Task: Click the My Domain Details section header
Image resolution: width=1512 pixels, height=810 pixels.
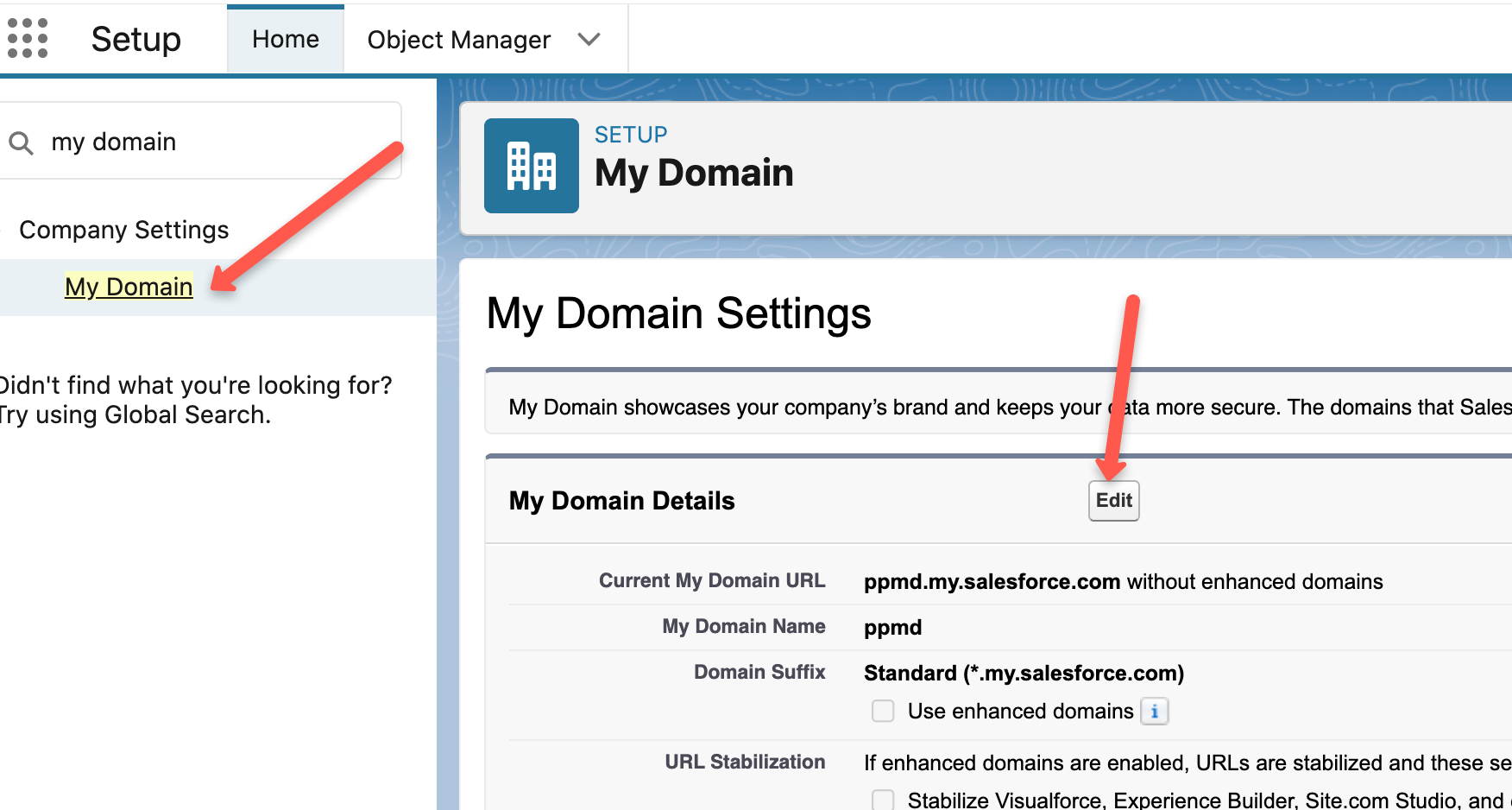Action: pyautogui.click(x=621, y=501)
